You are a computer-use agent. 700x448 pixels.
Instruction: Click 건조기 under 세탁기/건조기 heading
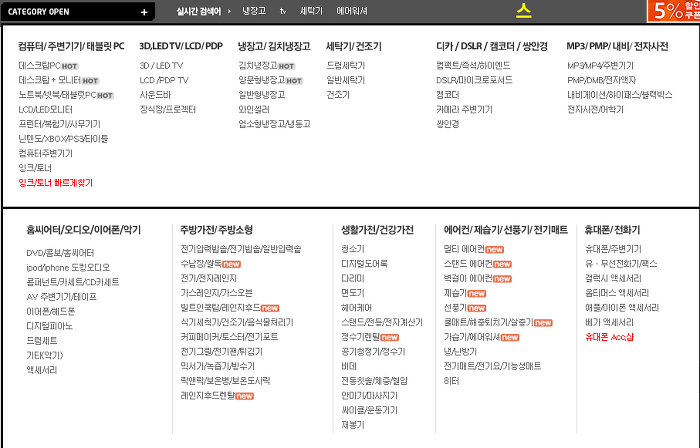point(338,95)
